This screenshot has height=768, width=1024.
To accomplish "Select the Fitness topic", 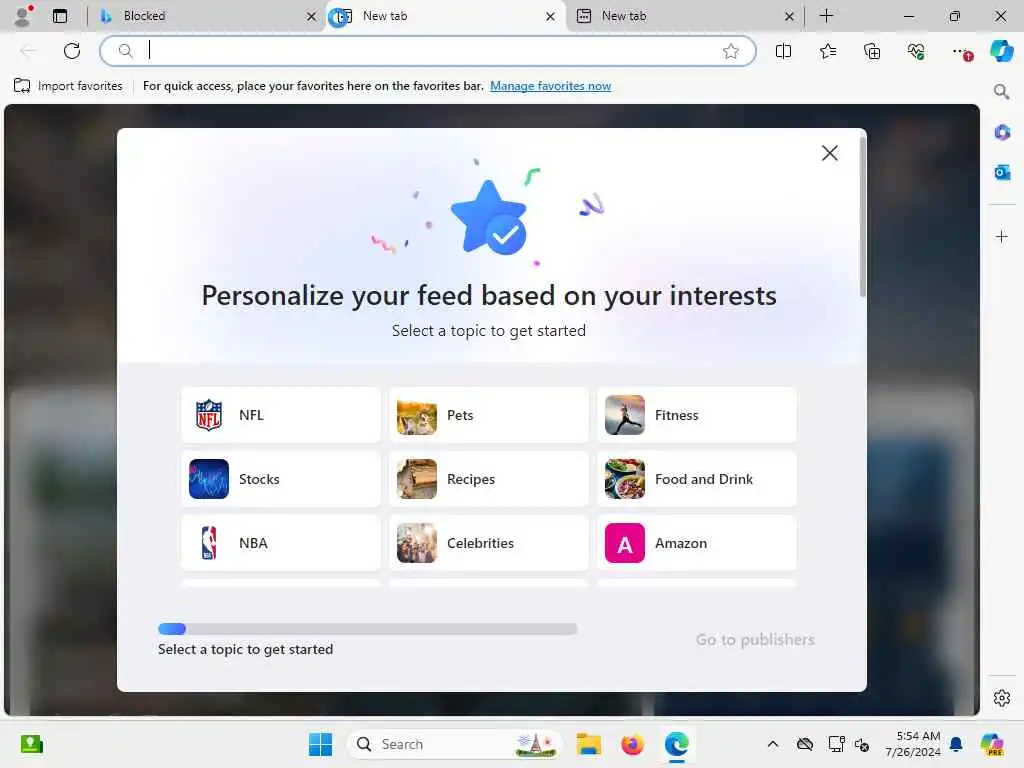I will pyautogui.click(x=697, y=415).
